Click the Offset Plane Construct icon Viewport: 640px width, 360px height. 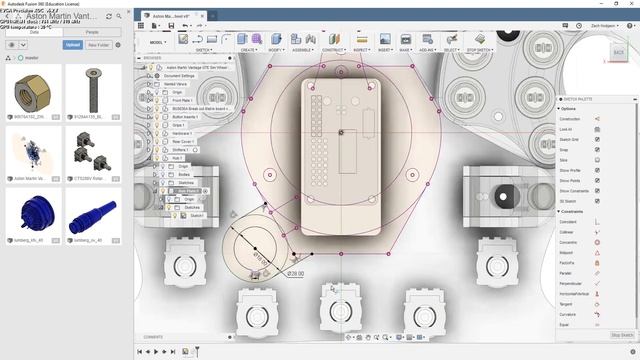click(x=334, y=39)
